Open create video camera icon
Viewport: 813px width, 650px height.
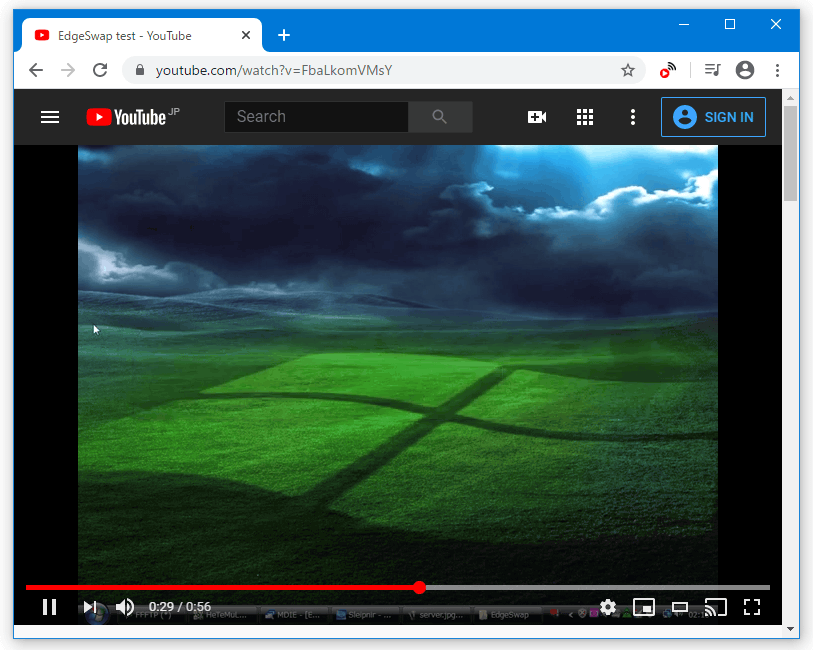point(537,117)
